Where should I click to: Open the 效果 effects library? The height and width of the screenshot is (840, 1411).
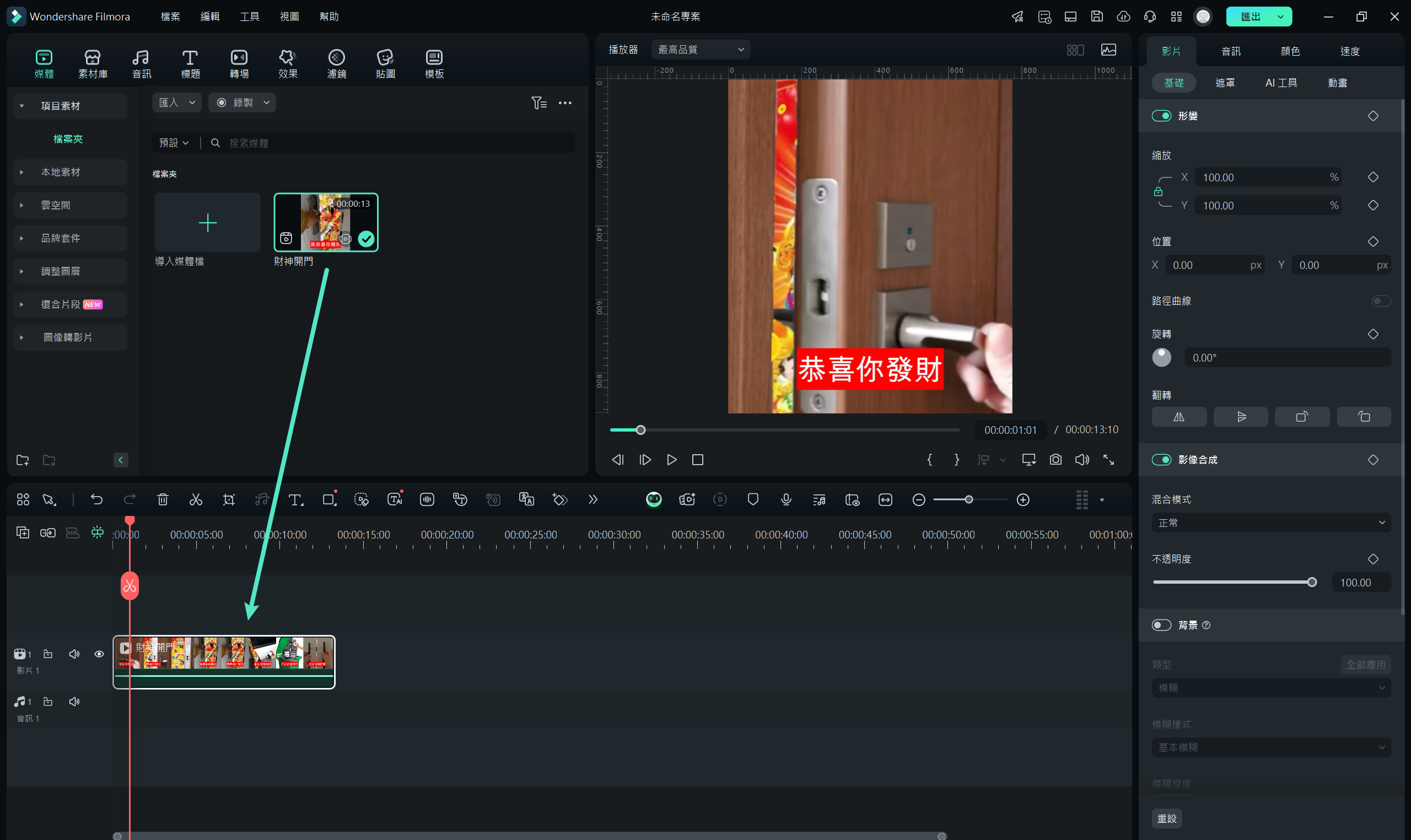pyautogui.click(x=288, y=64)
